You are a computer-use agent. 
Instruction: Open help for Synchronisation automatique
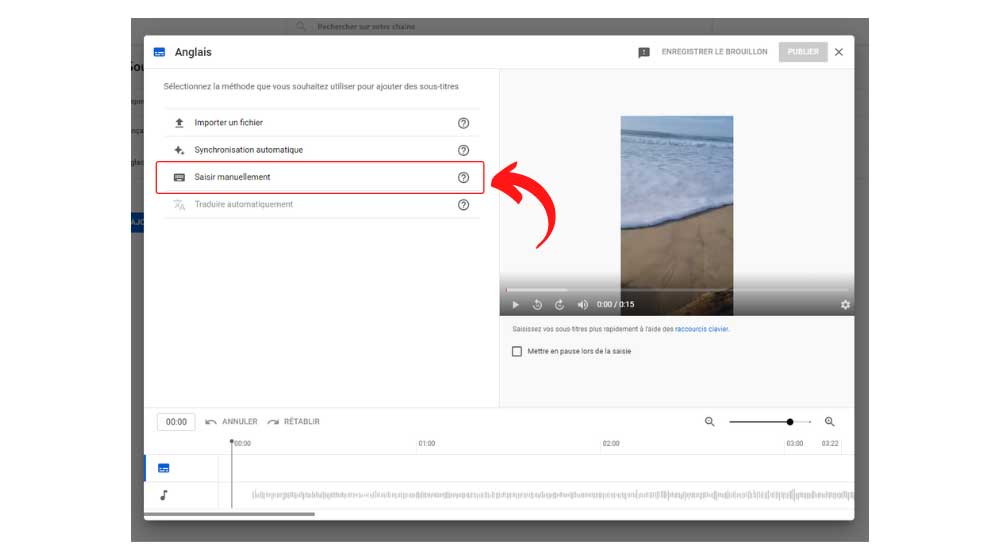(x=464, y=151)
